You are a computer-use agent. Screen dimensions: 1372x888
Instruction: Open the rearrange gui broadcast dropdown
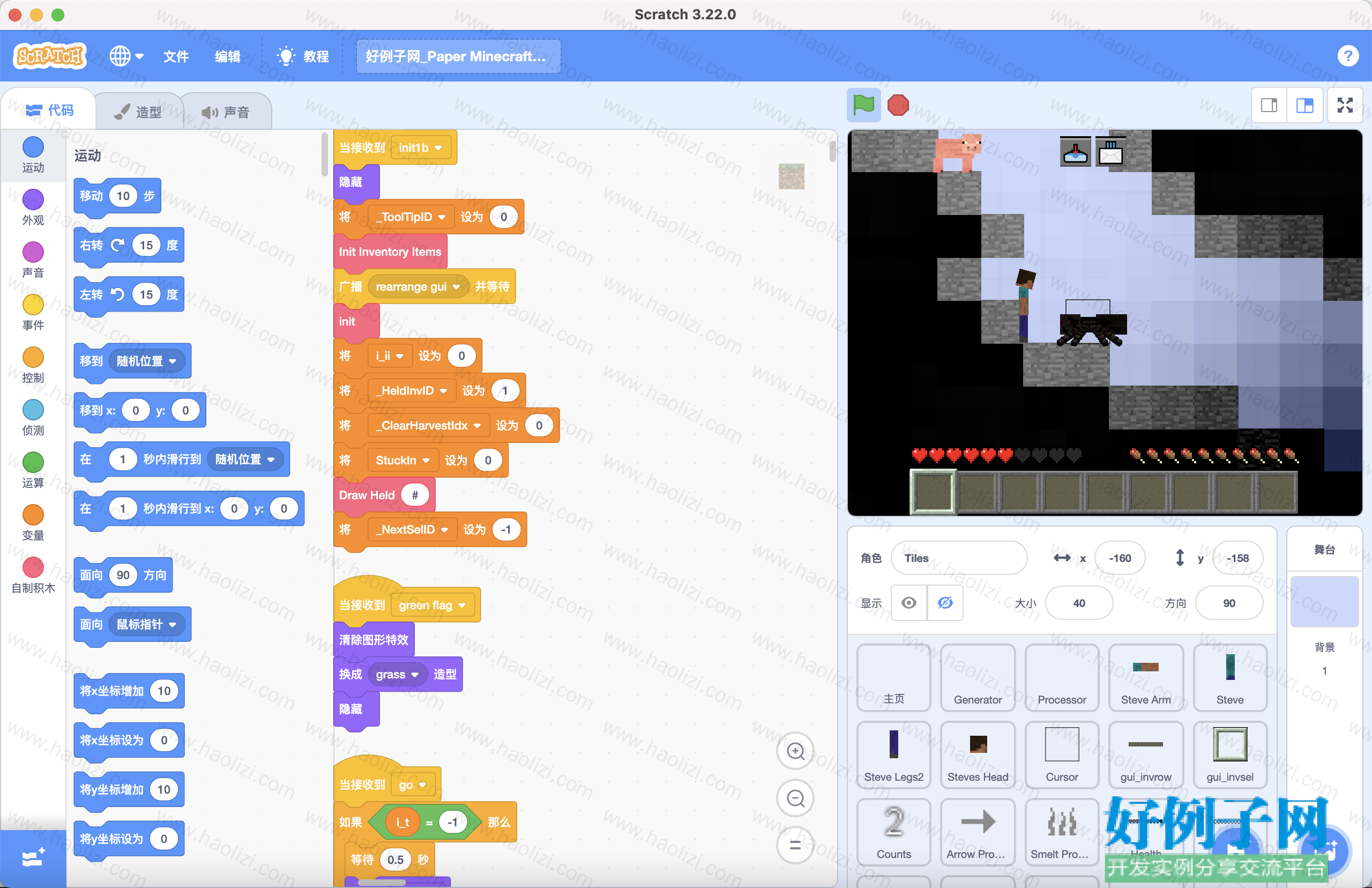coord(418,286)
